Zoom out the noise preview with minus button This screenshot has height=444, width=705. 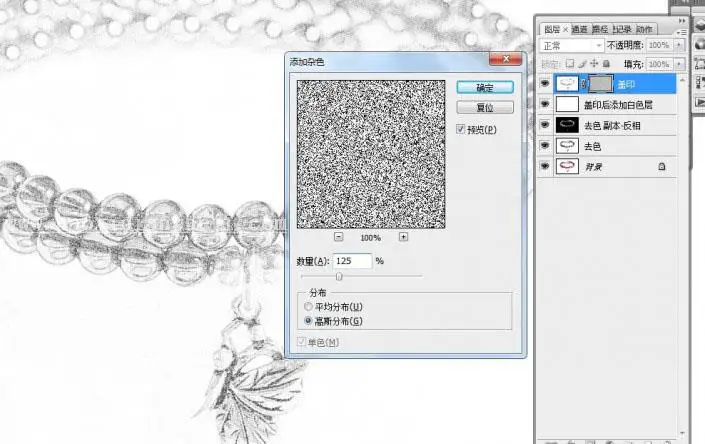(x=339, y=237)
